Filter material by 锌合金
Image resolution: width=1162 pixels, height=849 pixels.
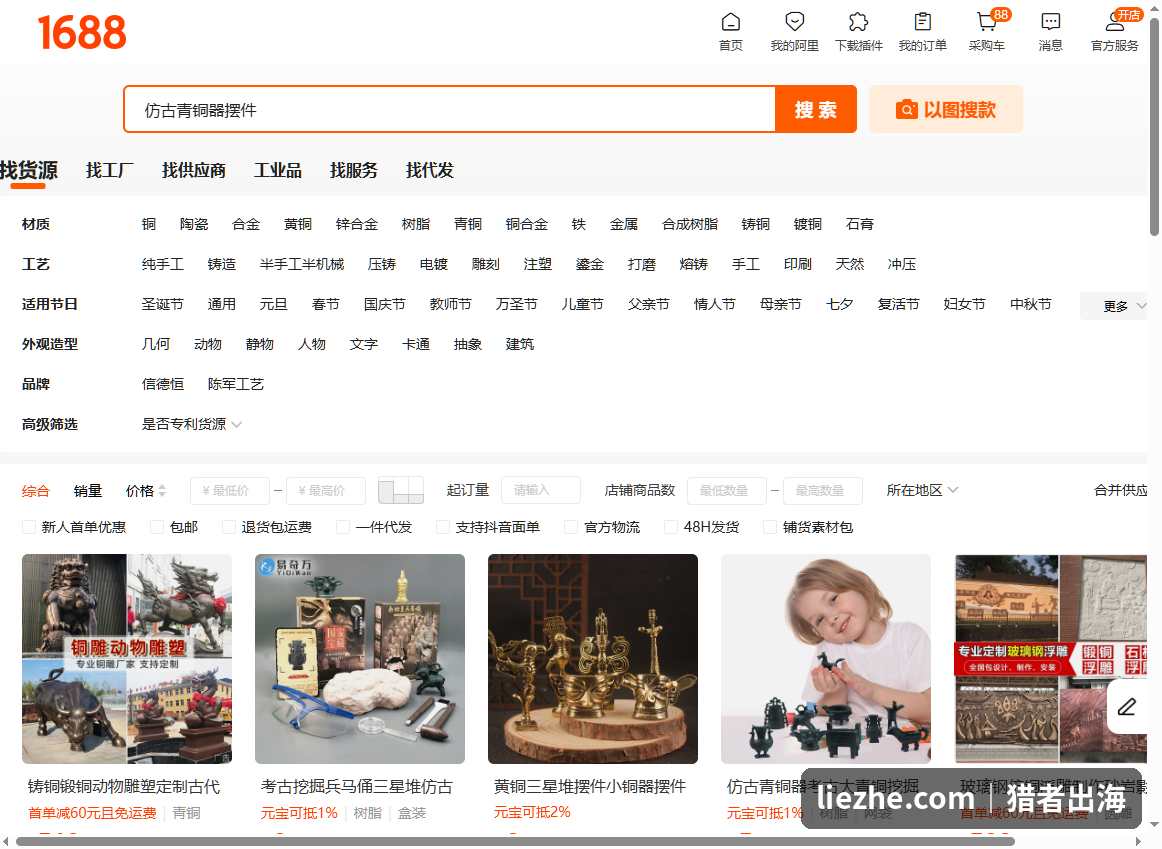coord(356,224)
